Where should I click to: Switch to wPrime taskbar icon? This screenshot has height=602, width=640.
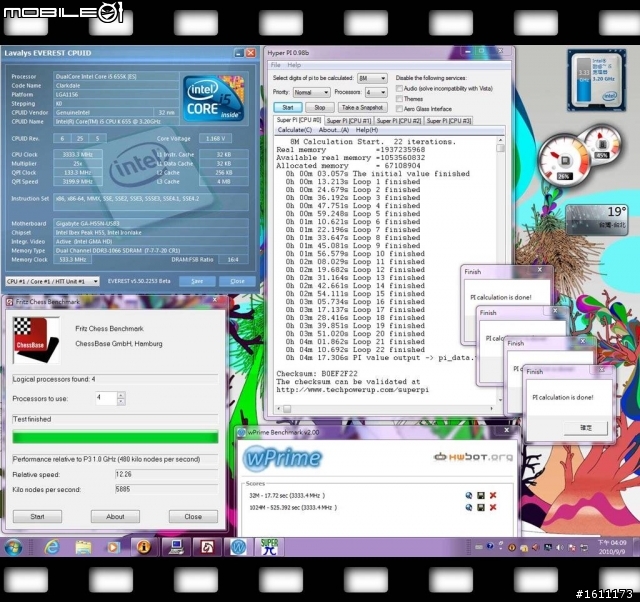[x=238, y=547]
